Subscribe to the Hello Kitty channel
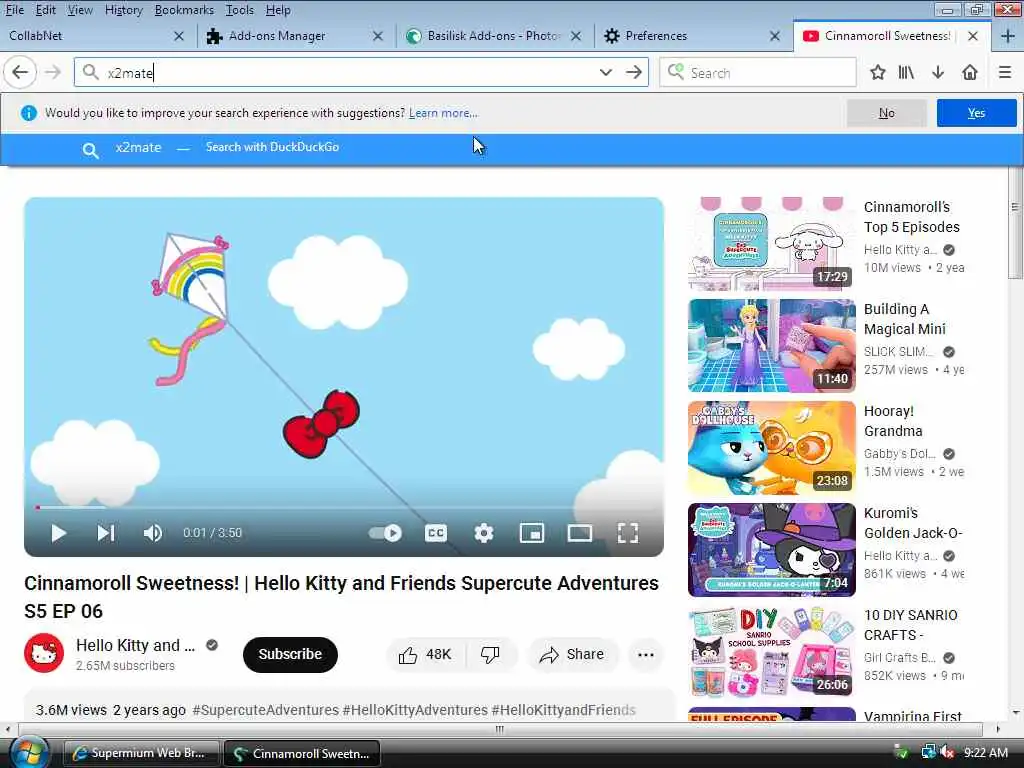Image resolution: width=1024 pixels, height=768 pixels. 290,654
